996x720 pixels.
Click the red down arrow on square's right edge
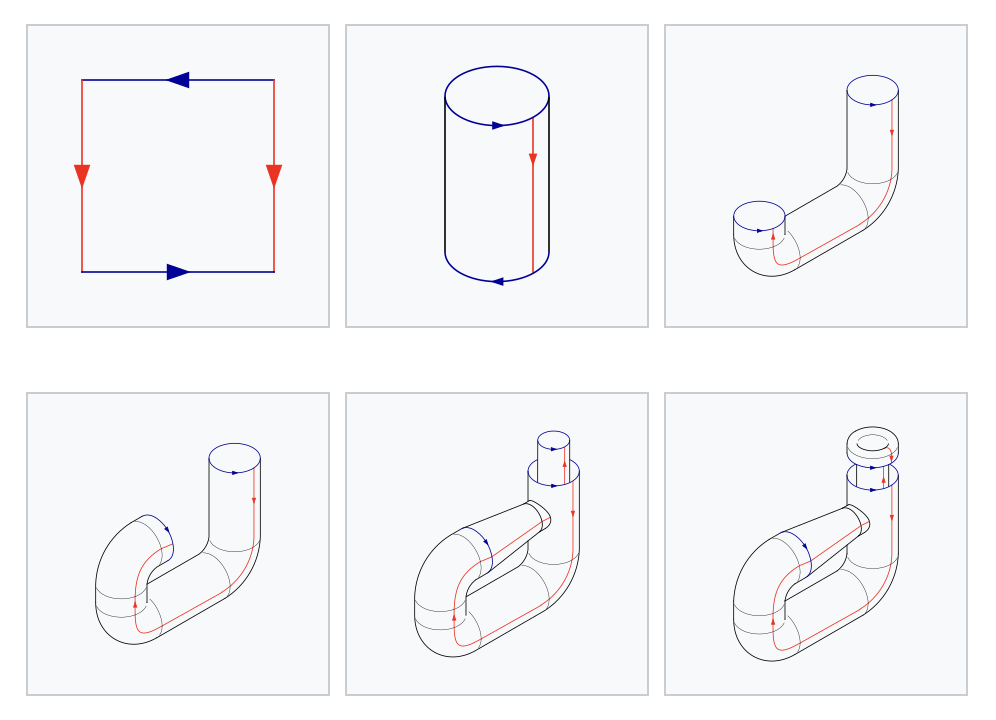(x=274, y=176)
